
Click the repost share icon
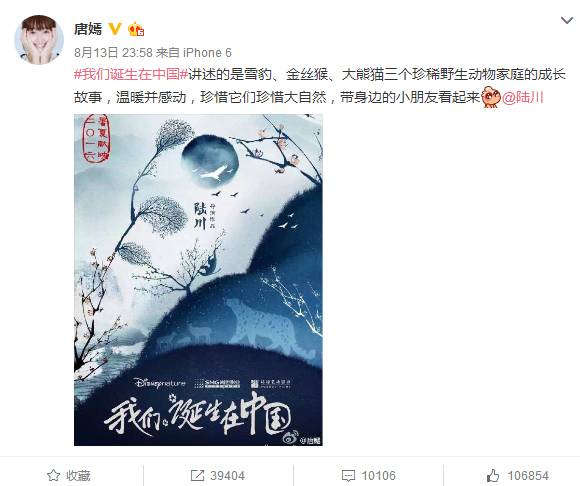(x=197, y=476)
